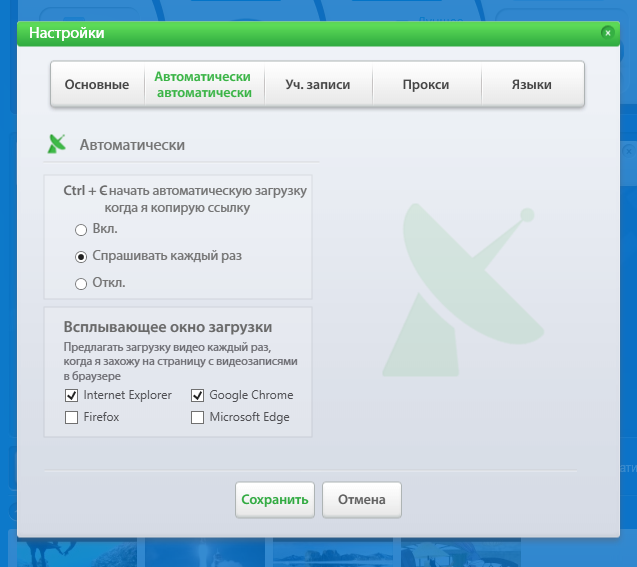Go to the Прокси tab
This screenshot has height=567, width=637.
[426, 85]
